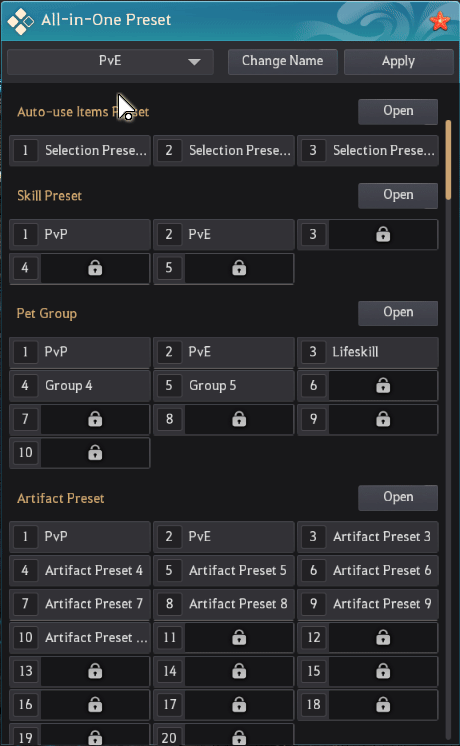Screen dimensions: 460x746
Task: Select Artifact Preset 5 slot
Action: click(224, 570)
